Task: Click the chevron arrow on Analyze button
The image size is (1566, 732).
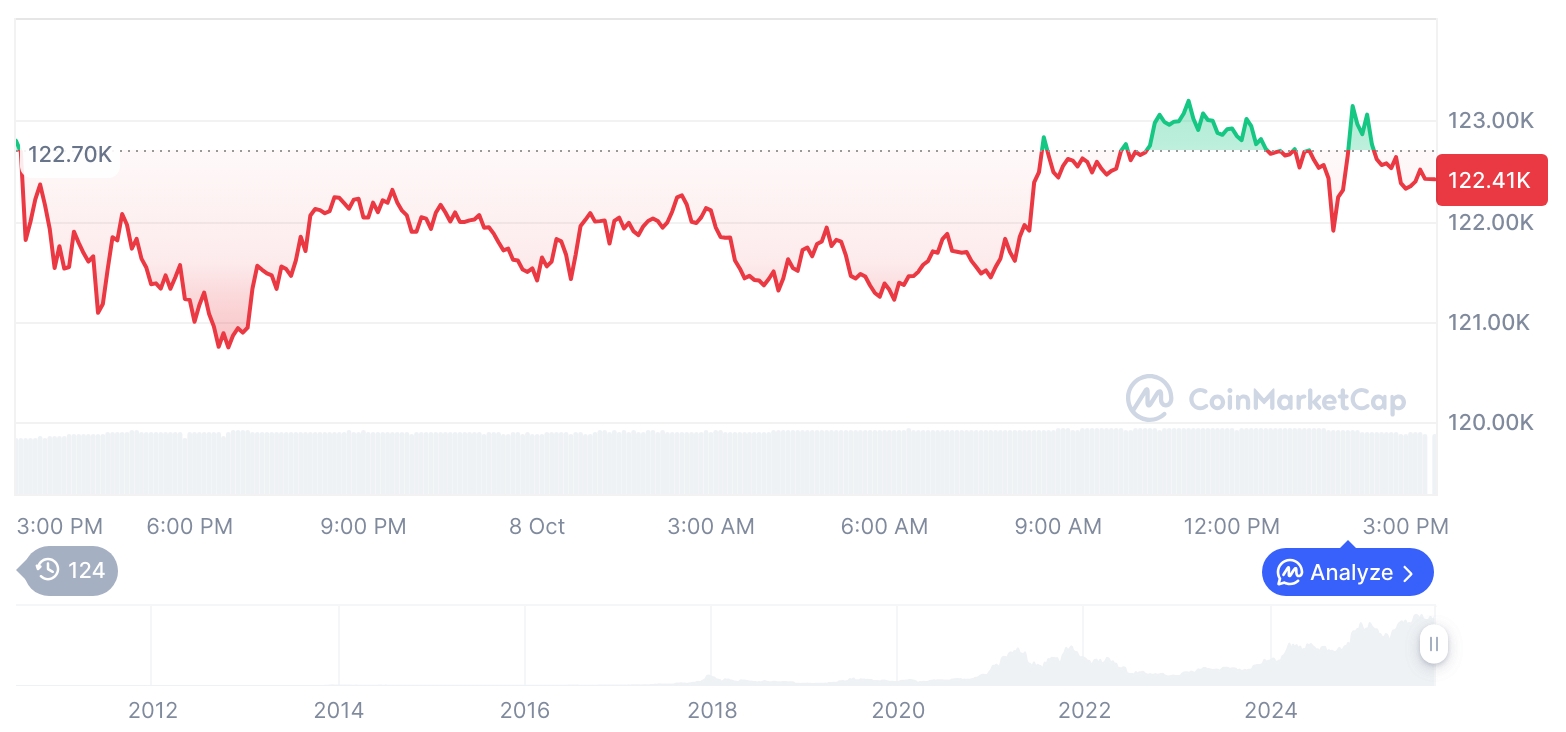Action: coord(1409,573)
